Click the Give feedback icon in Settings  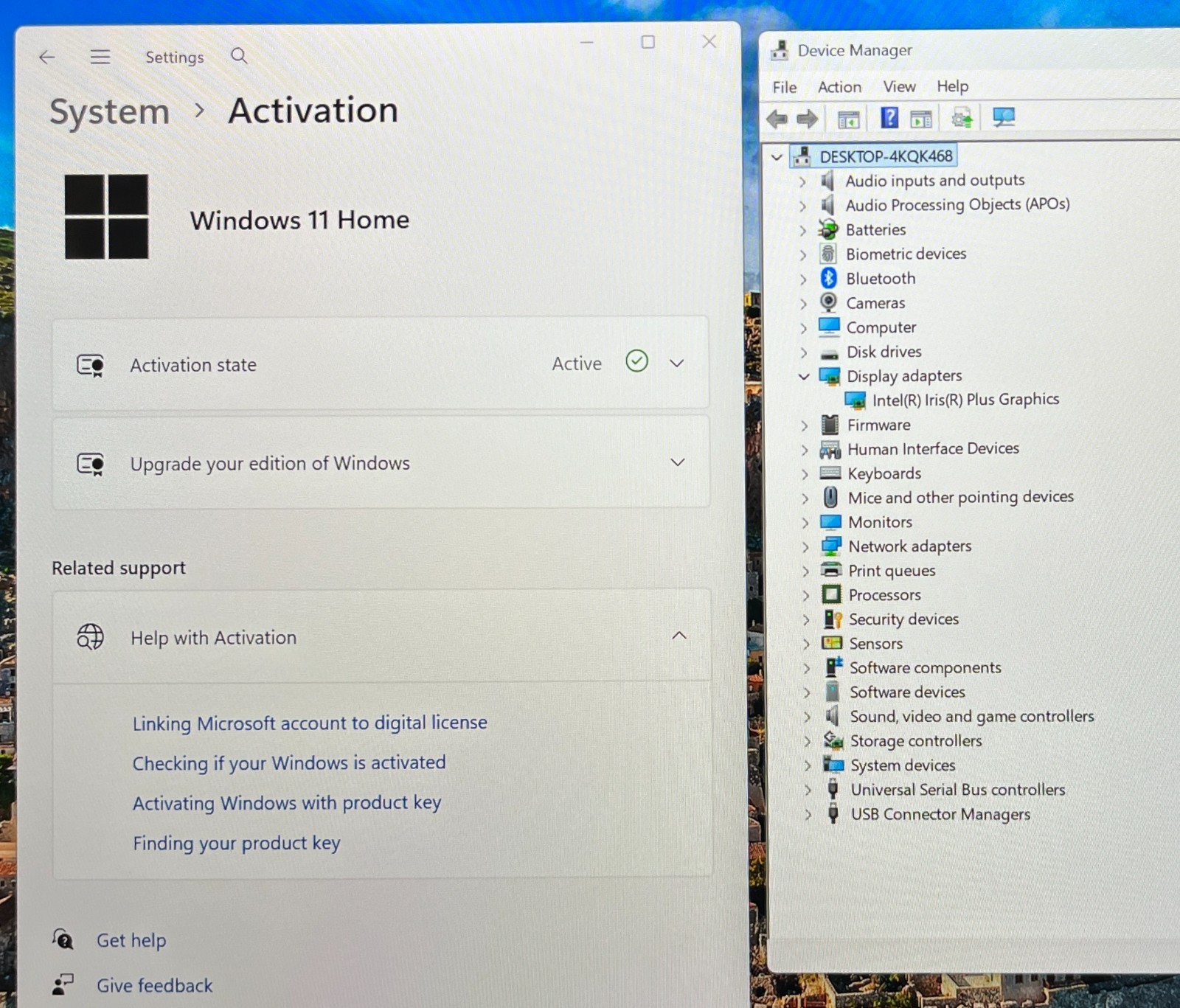63,984
